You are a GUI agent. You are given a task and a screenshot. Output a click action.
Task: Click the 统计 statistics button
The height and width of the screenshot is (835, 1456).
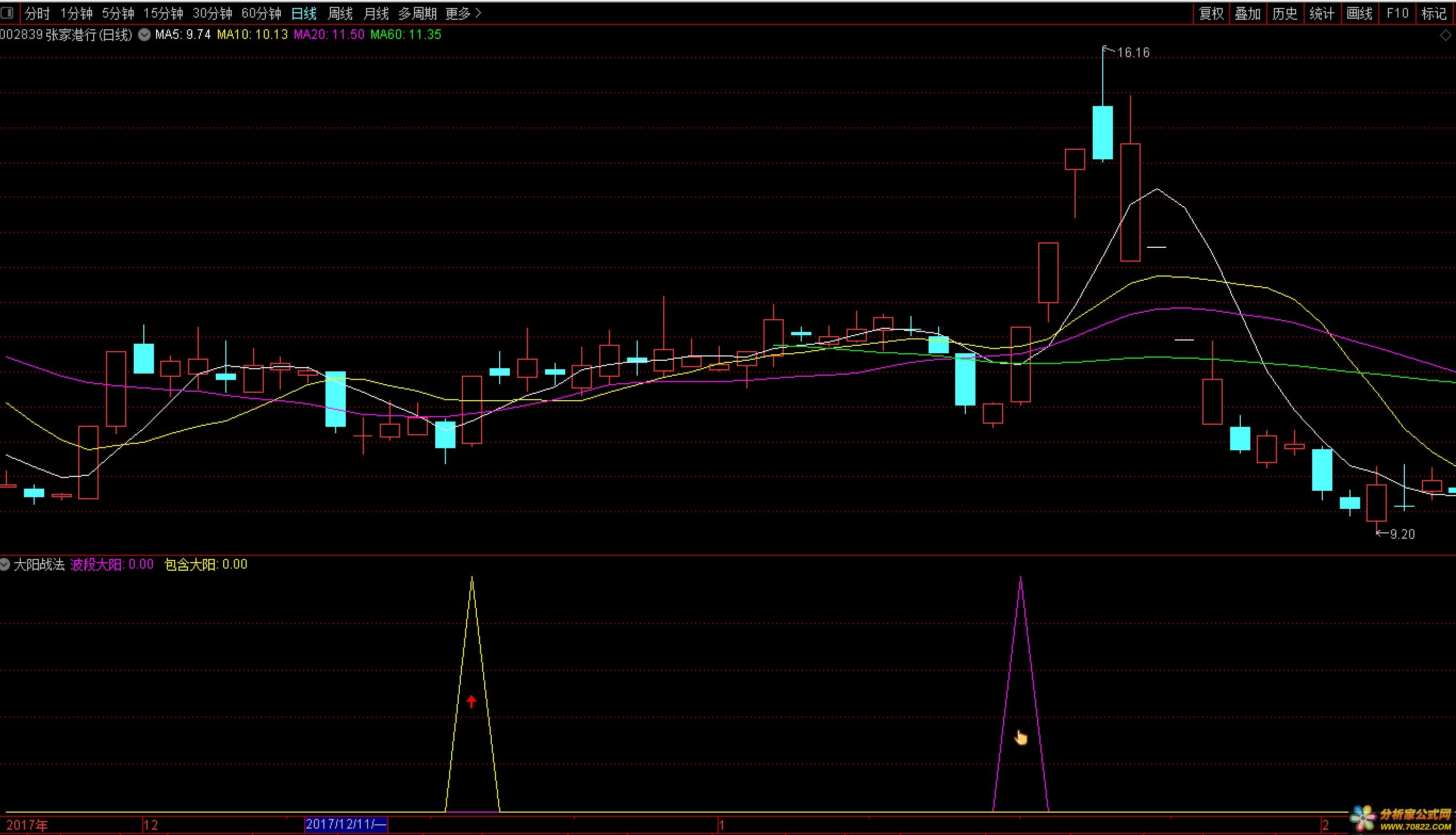point(1322,13)
